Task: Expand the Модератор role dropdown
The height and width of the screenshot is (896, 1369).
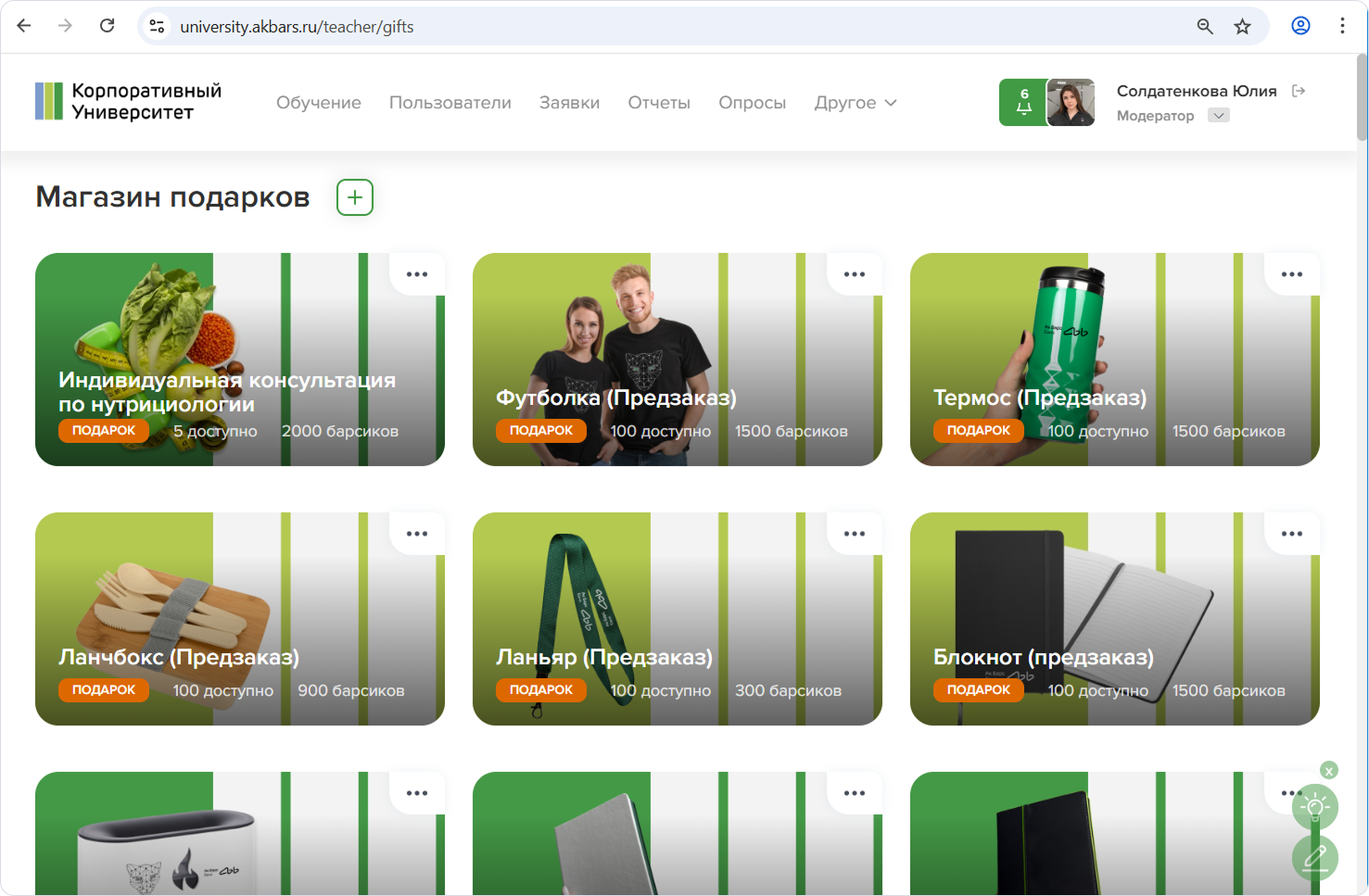Action: click(x=1219, y=116)
